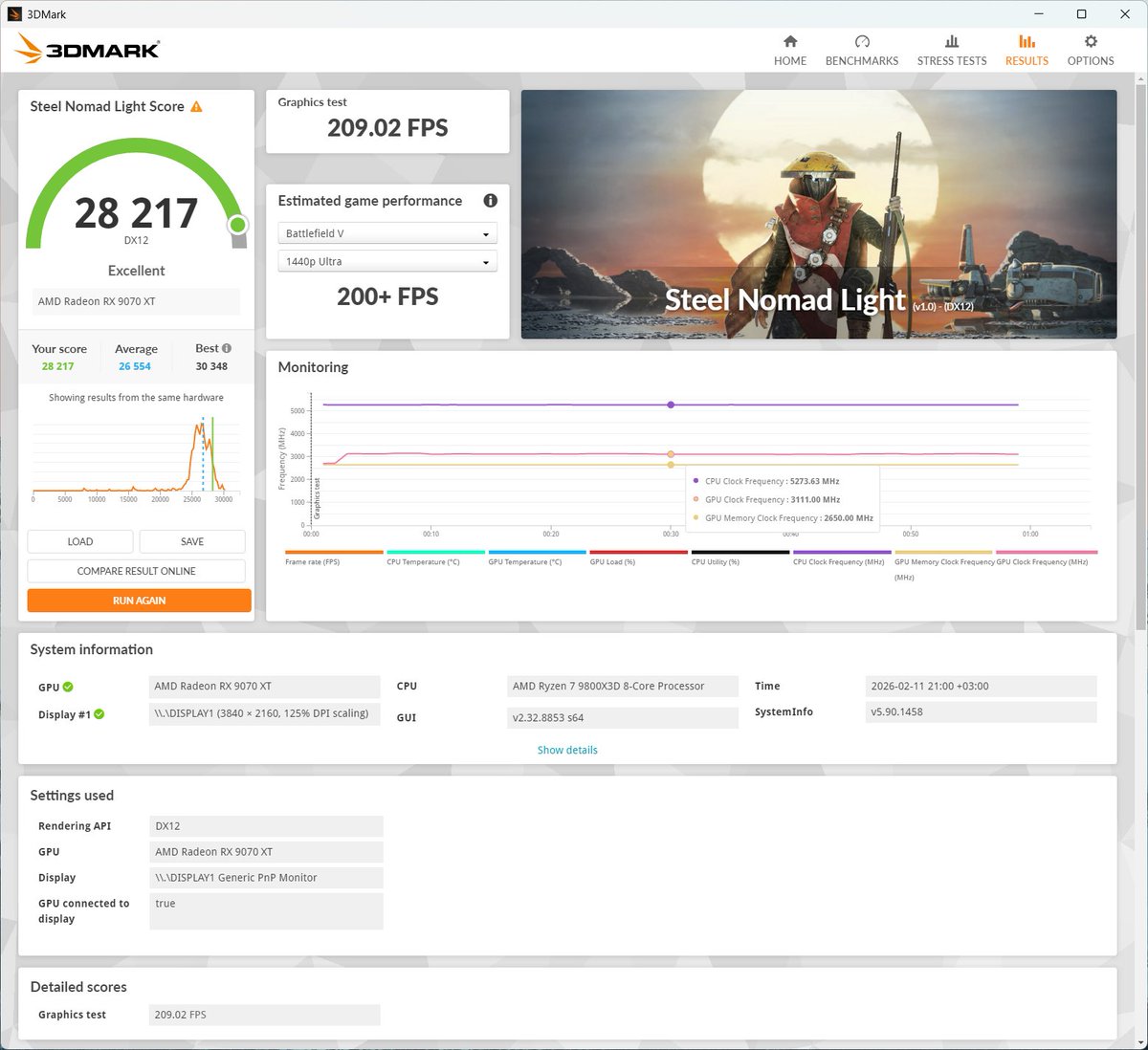
Task: Click the Time value 2026-02-11 21:00
Action: pyautogui.click(x=981, y=687)
